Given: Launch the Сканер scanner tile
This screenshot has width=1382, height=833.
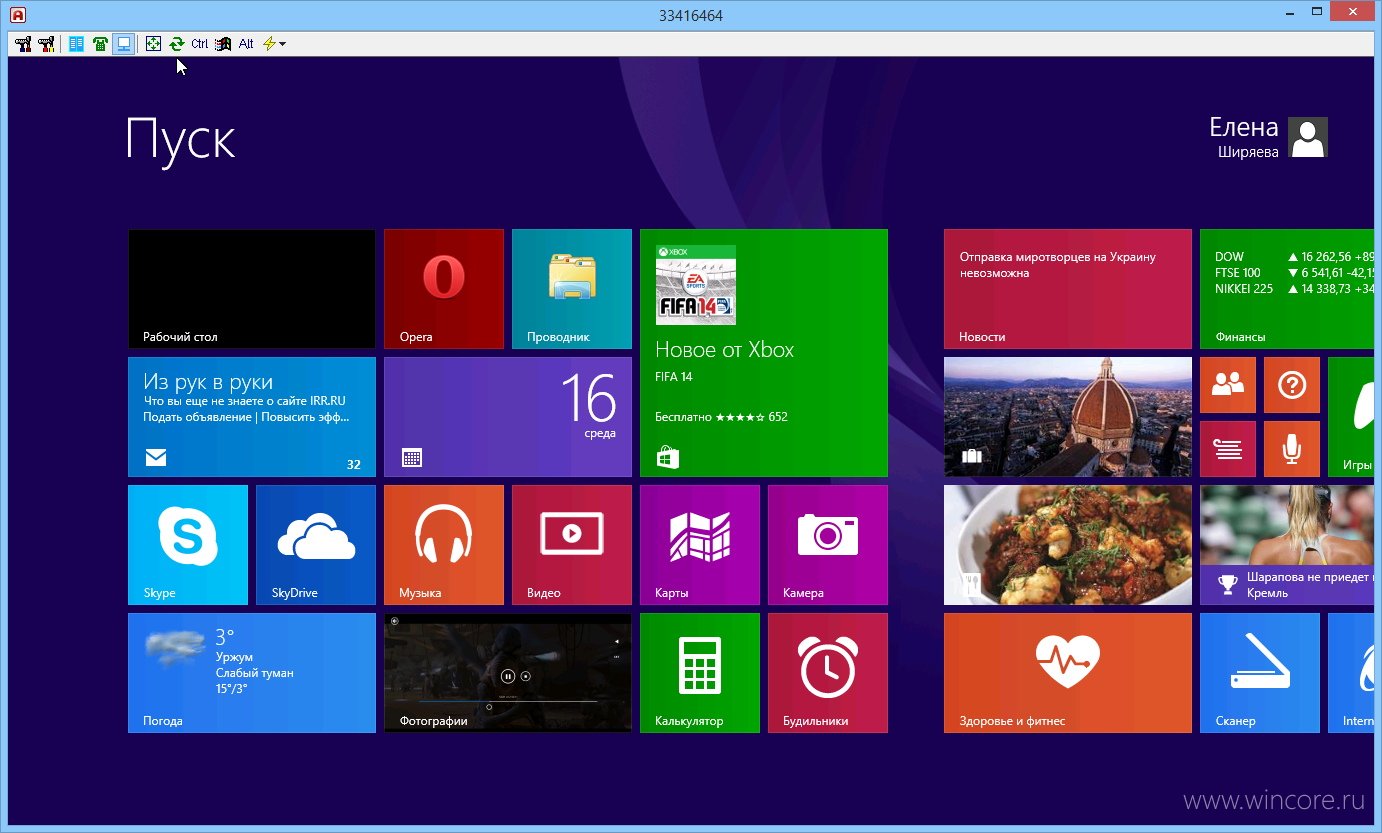Looking at the screenshot, I should (x=1260, y=673).
